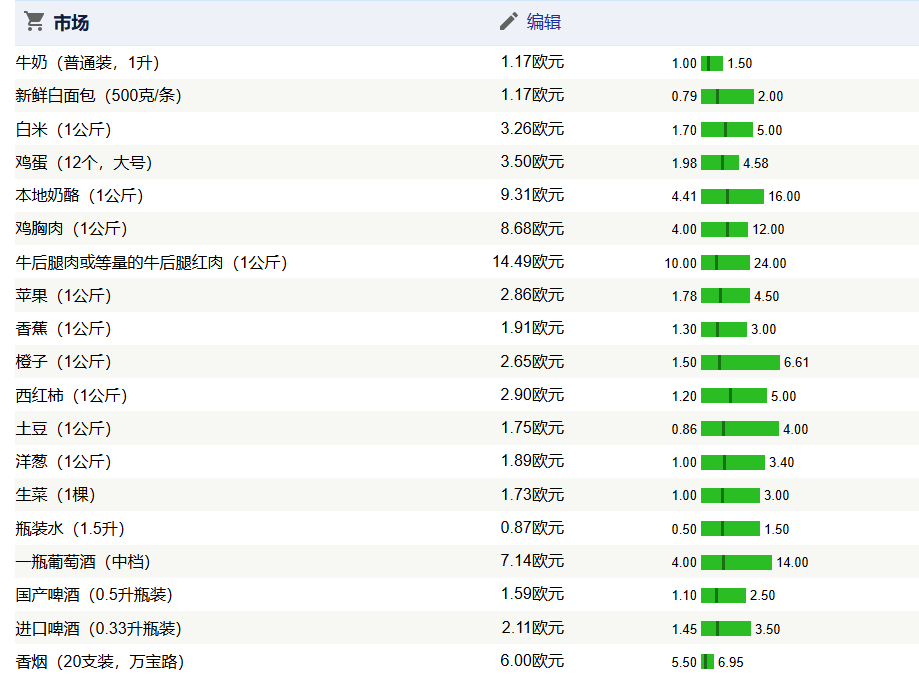Click the 苹果（1公斤）item name
This screenshot has height=678, width=919.
click(x=63, y=295)
